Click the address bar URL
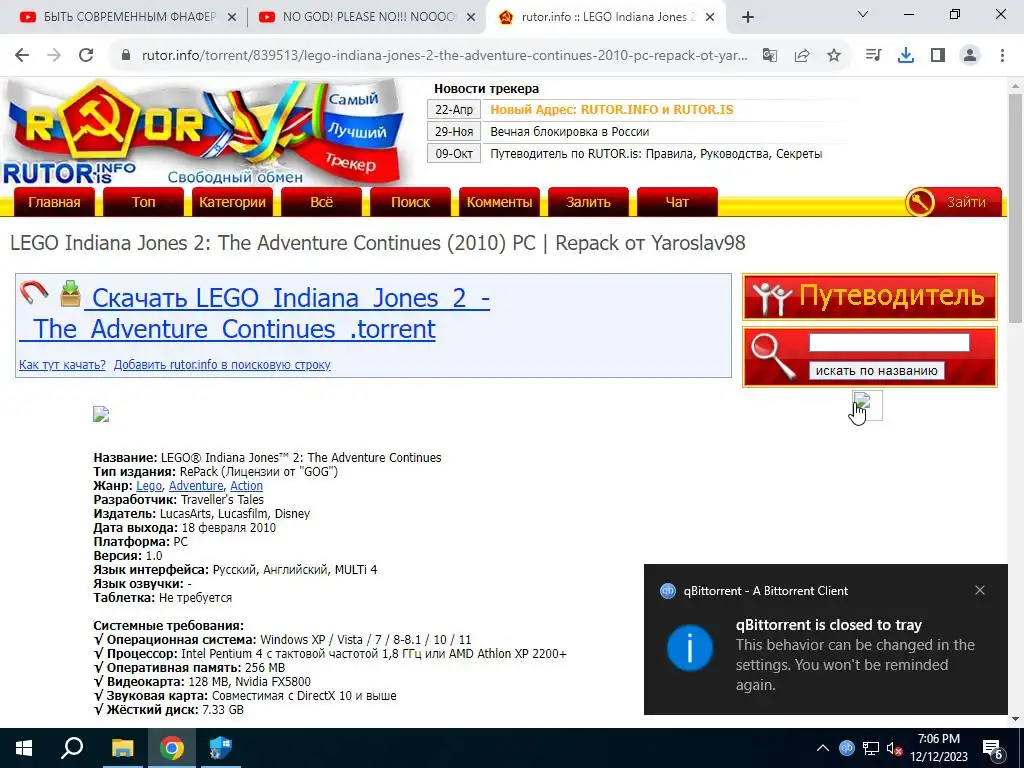1024x768 pixels. click(x=444, y=56)
